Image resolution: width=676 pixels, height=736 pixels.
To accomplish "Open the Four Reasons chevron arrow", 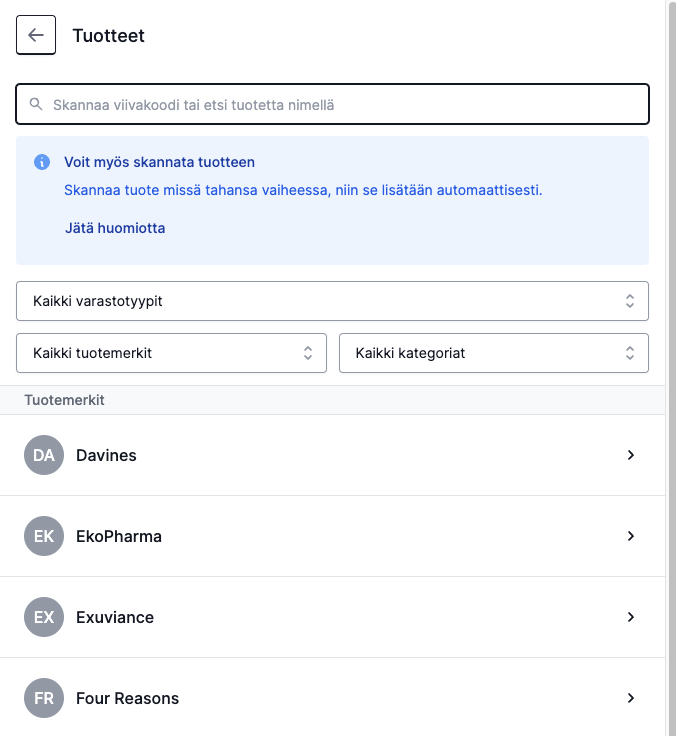I will (631, 698).
